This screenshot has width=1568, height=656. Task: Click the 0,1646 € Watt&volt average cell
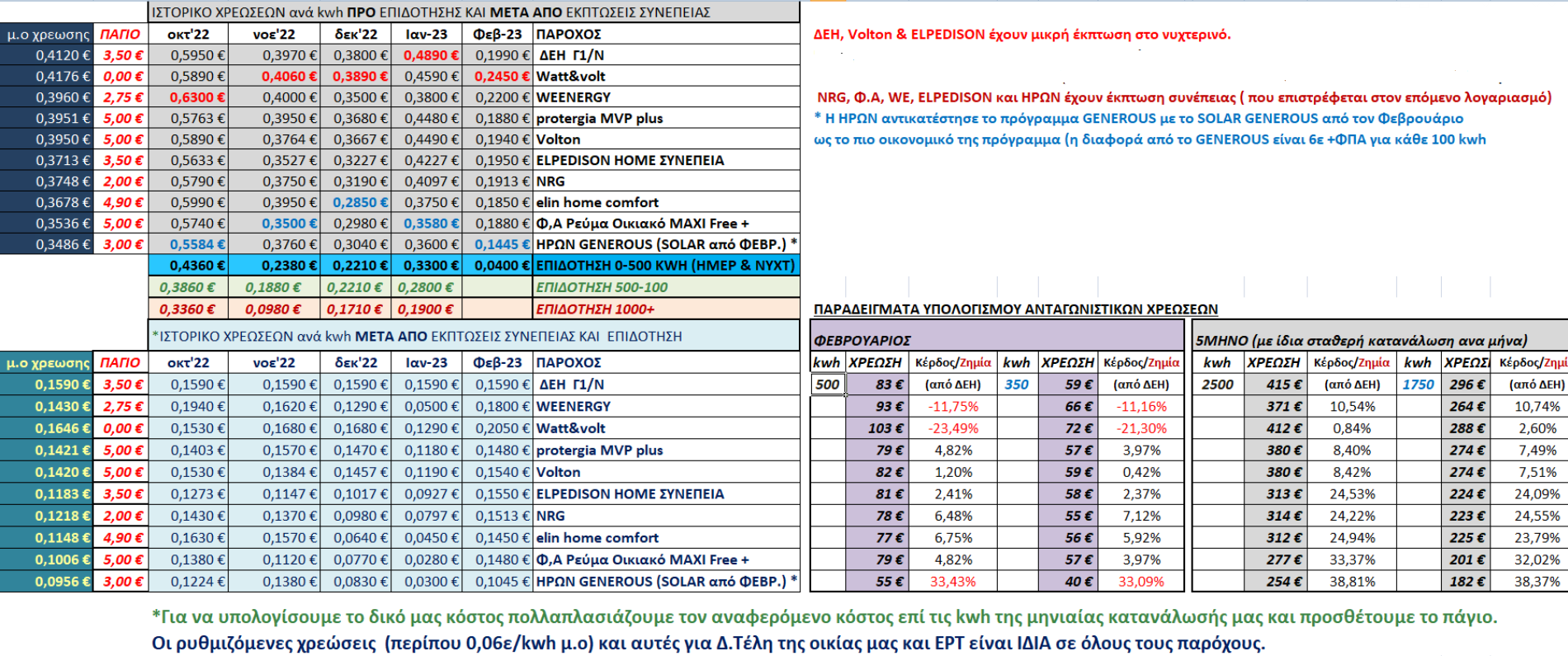(47, 428)
